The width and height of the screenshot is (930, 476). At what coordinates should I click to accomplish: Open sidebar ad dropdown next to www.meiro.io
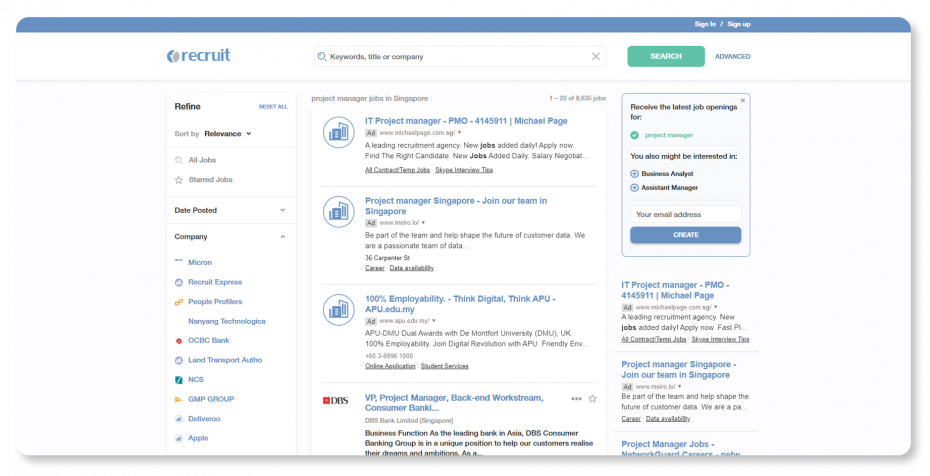pos(679,386)
